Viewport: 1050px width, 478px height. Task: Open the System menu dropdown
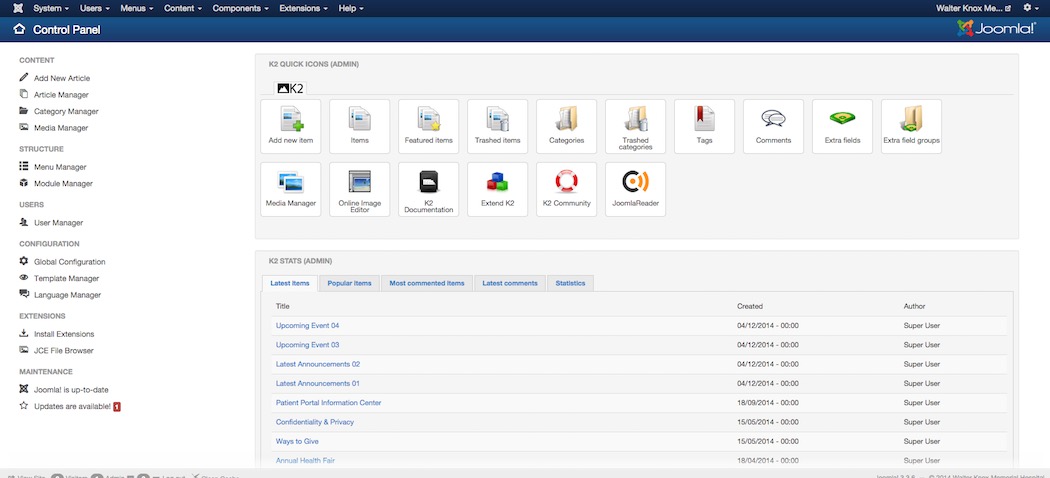point(51,8)
